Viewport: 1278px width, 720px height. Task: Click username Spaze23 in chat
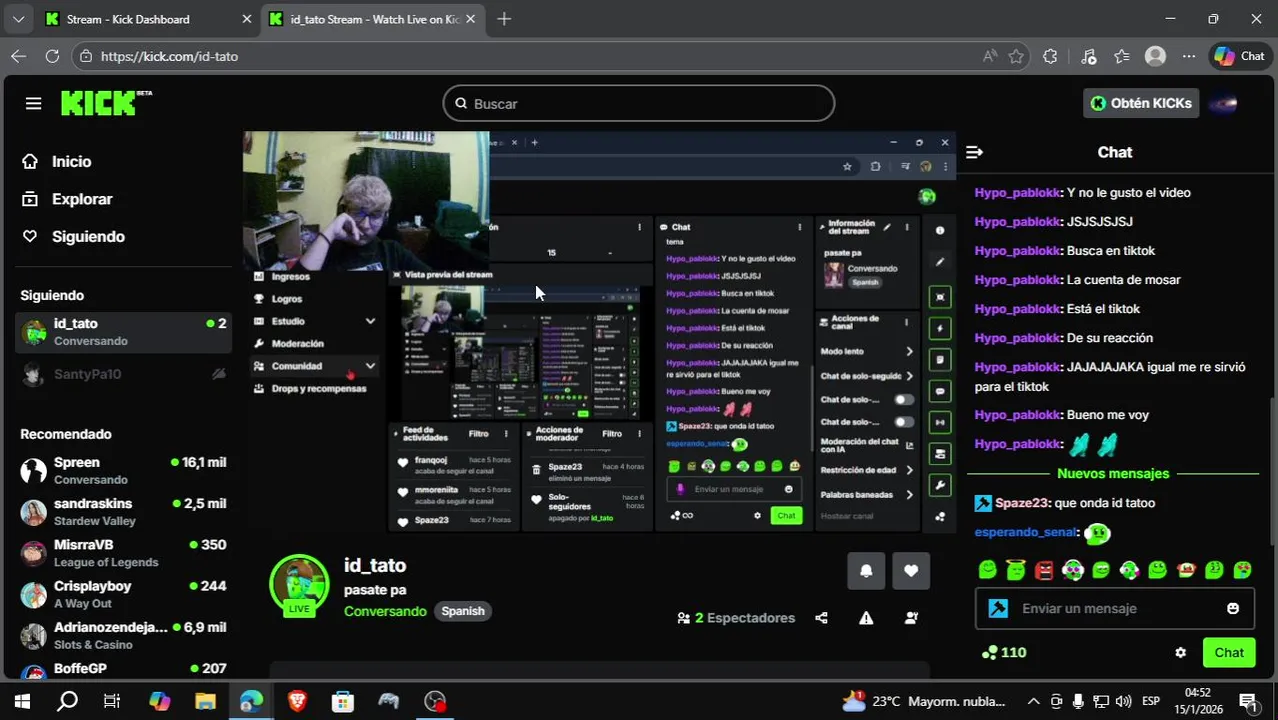click(1021, 503)
